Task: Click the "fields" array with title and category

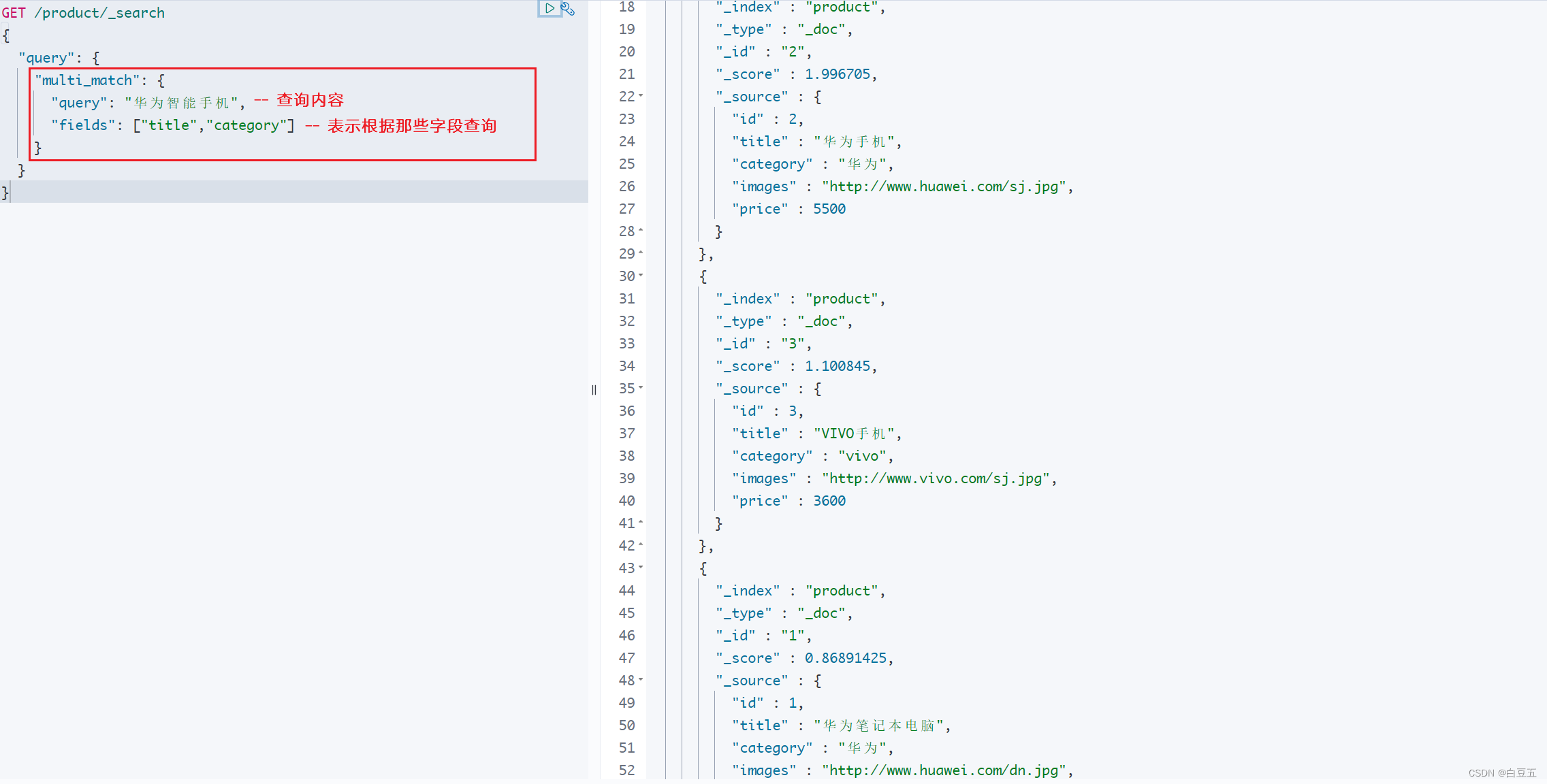Action: pyautogui.click(x=214, y=125)
